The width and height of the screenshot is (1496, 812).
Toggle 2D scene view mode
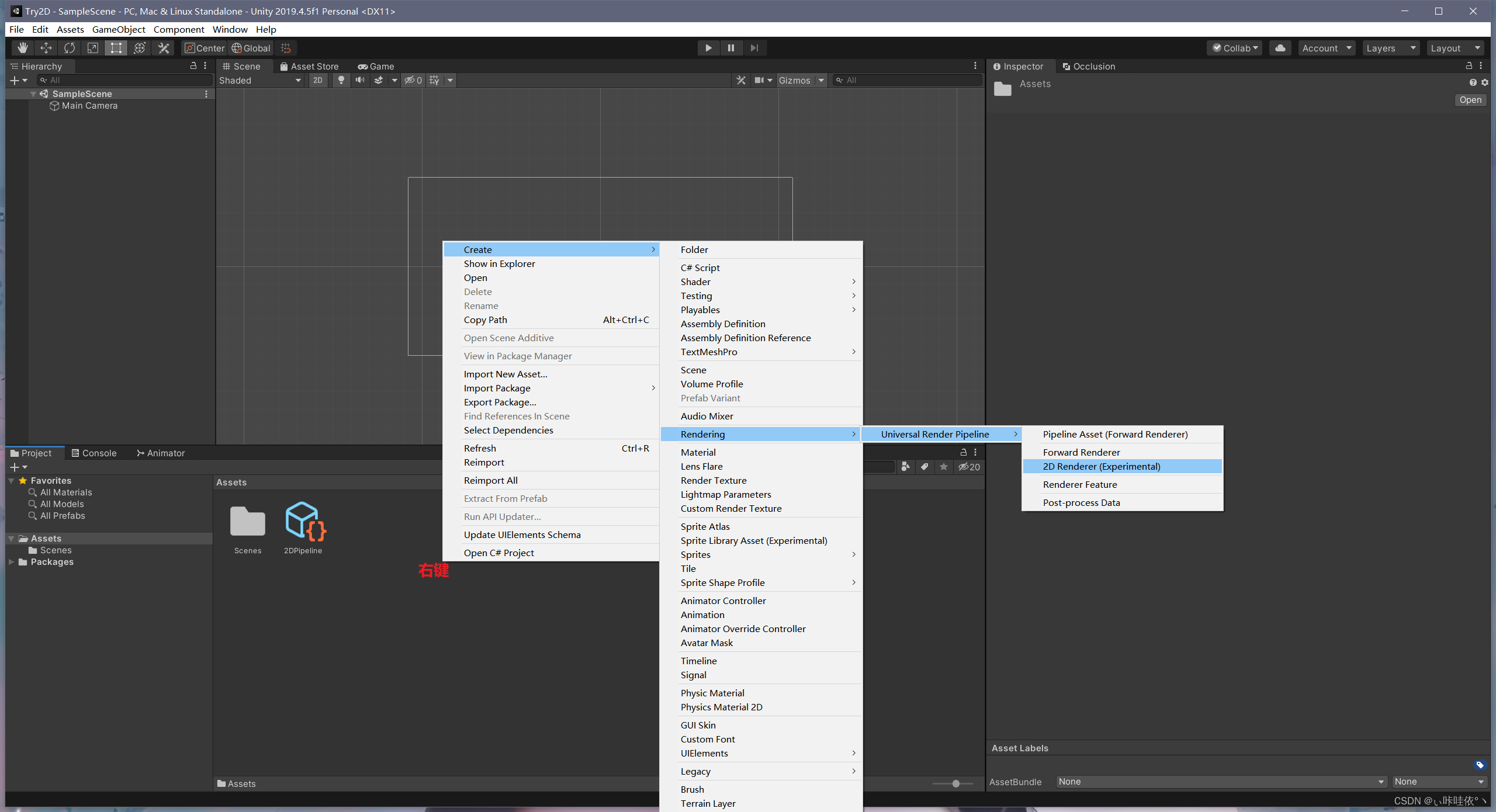pos(318,80)
